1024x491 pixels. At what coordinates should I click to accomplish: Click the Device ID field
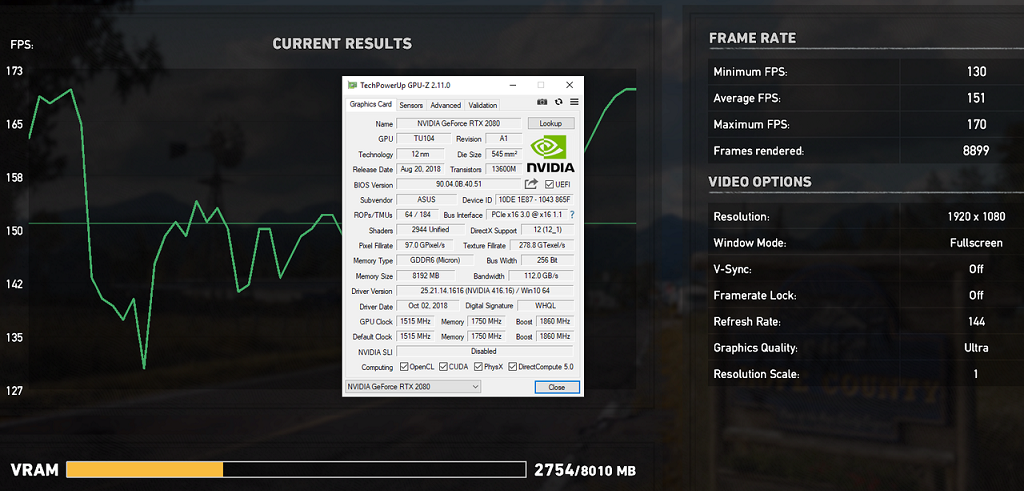click(534, 200)
